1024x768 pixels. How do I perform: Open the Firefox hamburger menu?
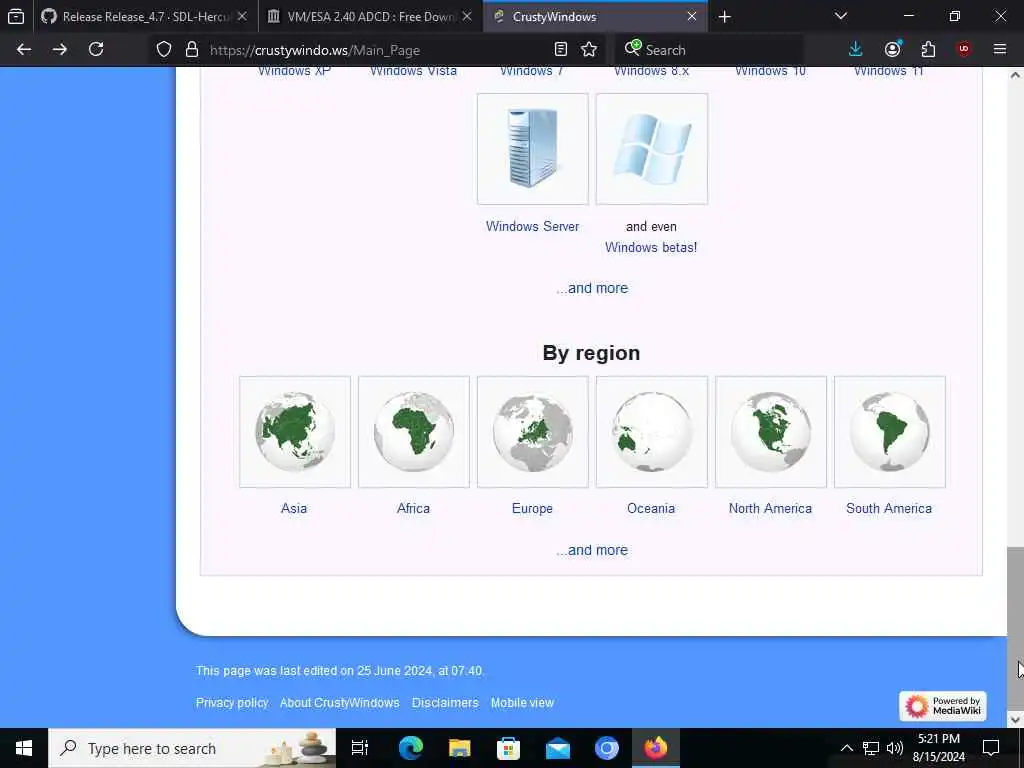click(x=1000, y=50)
